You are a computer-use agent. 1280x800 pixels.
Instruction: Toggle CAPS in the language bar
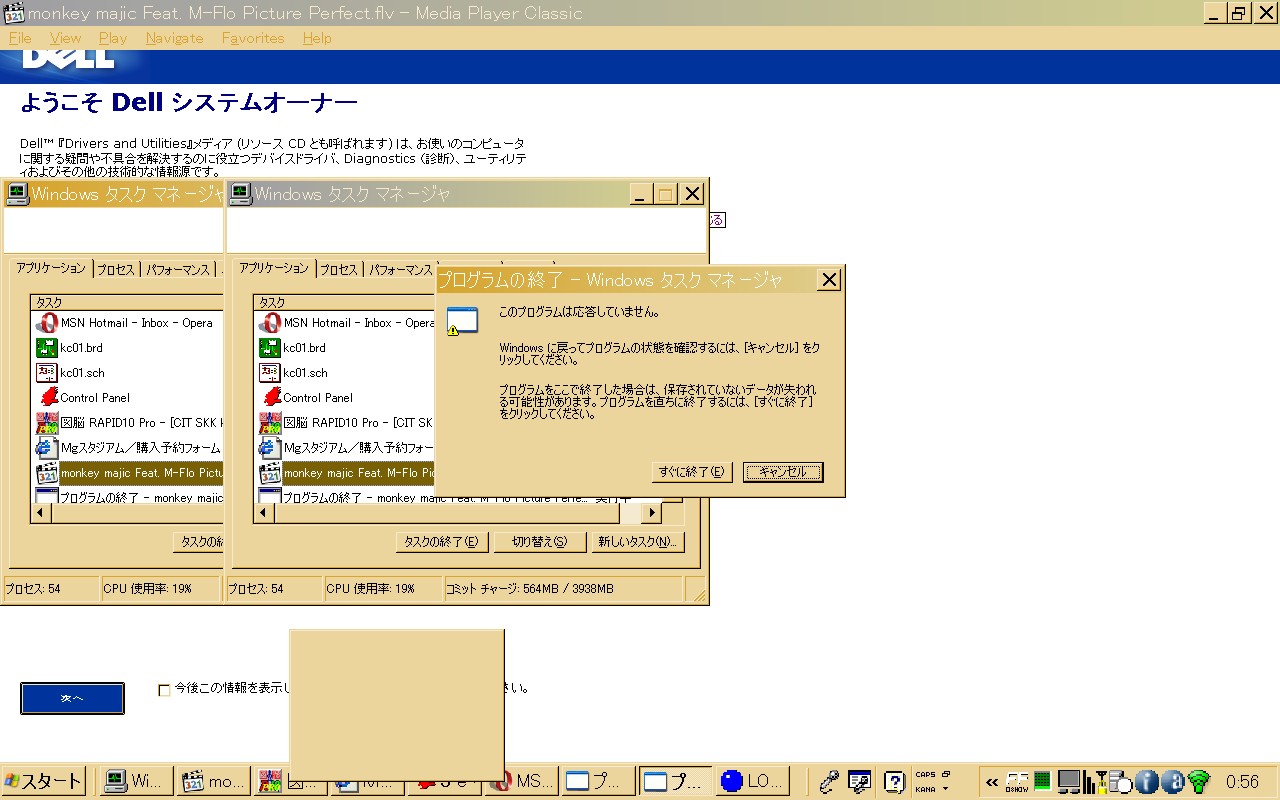(x=925, y=774)
